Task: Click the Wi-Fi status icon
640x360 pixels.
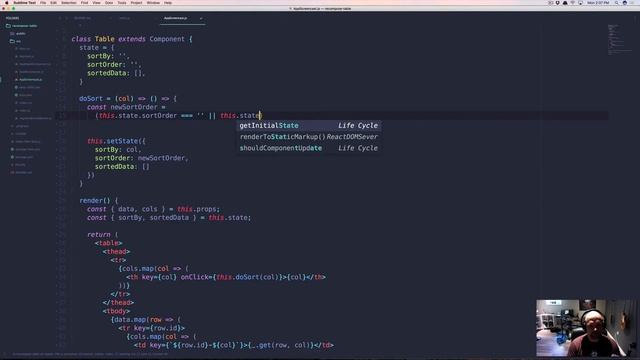Action: click(572, 2)
